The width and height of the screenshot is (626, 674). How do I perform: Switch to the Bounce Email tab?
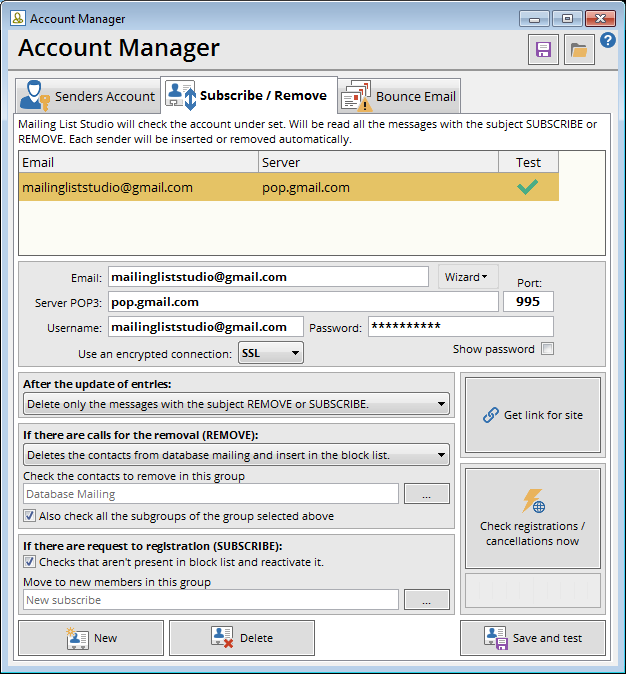tap(400, 96)
